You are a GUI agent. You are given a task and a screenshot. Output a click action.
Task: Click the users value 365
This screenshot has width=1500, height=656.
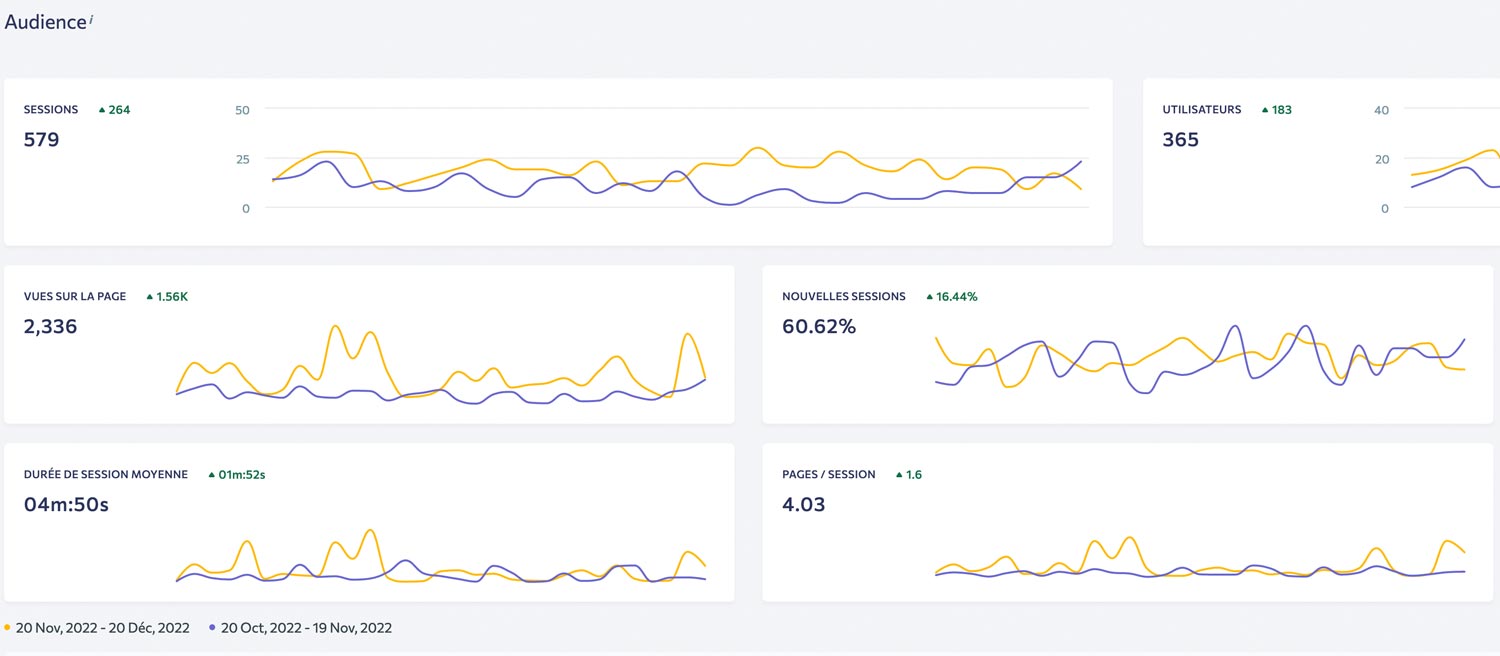click(x=1181, y=140)
